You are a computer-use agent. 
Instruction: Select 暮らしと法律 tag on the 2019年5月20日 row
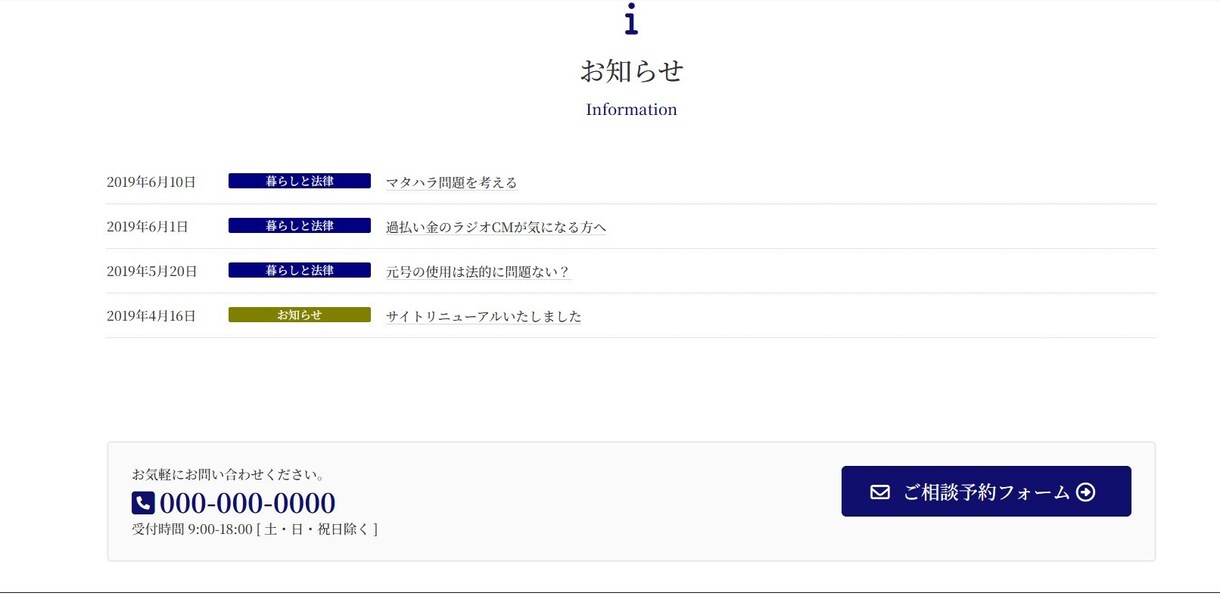[300, 270]
